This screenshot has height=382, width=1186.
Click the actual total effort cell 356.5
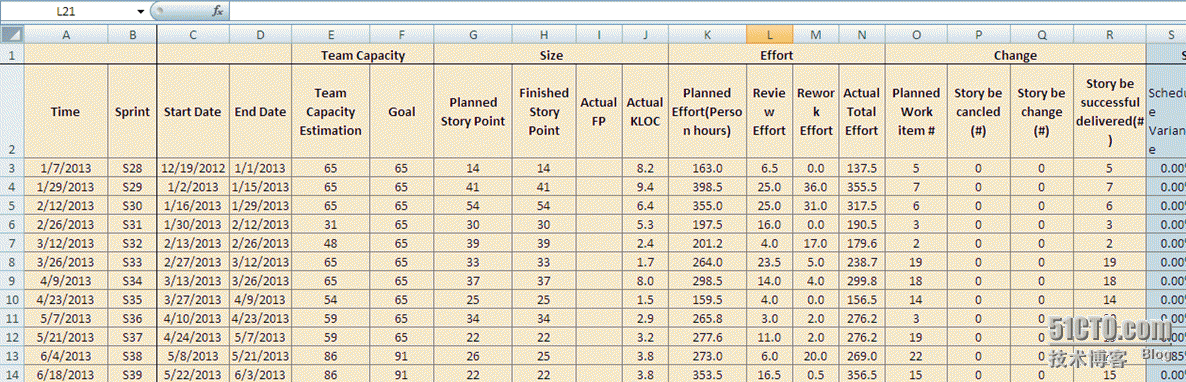(862, 374)
